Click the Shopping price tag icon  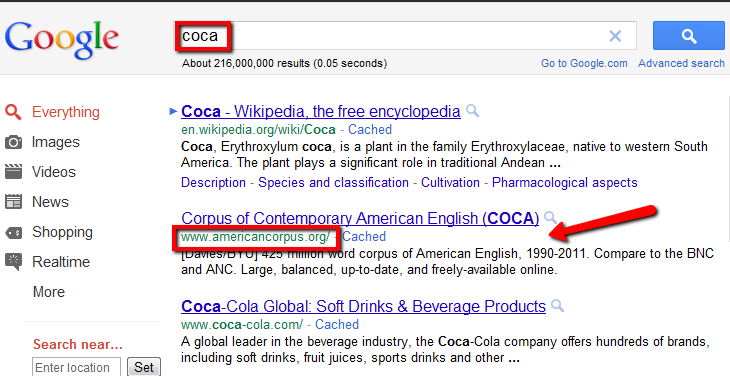pyautogui.click(x=13, y=232)
